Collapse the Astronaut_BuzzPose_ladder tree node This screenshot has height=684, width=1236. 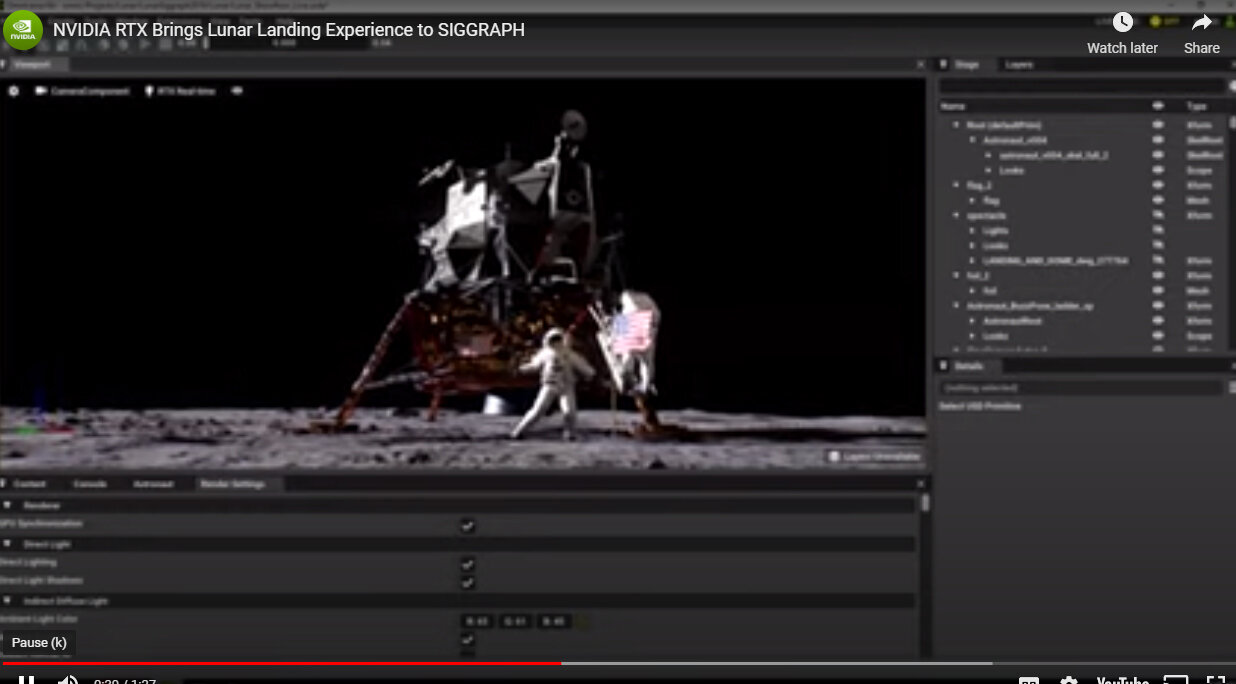956,305
